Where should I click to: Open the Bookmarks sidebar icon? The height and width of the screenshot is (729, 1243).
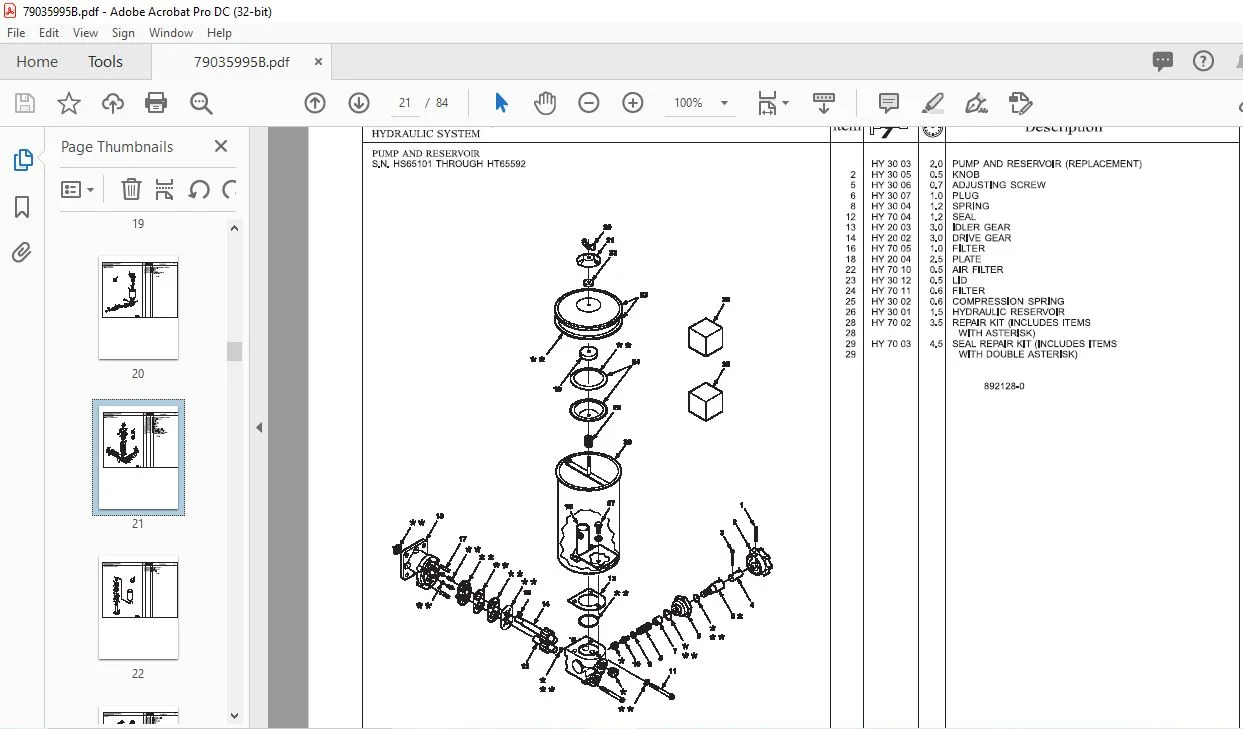[22, 207]
